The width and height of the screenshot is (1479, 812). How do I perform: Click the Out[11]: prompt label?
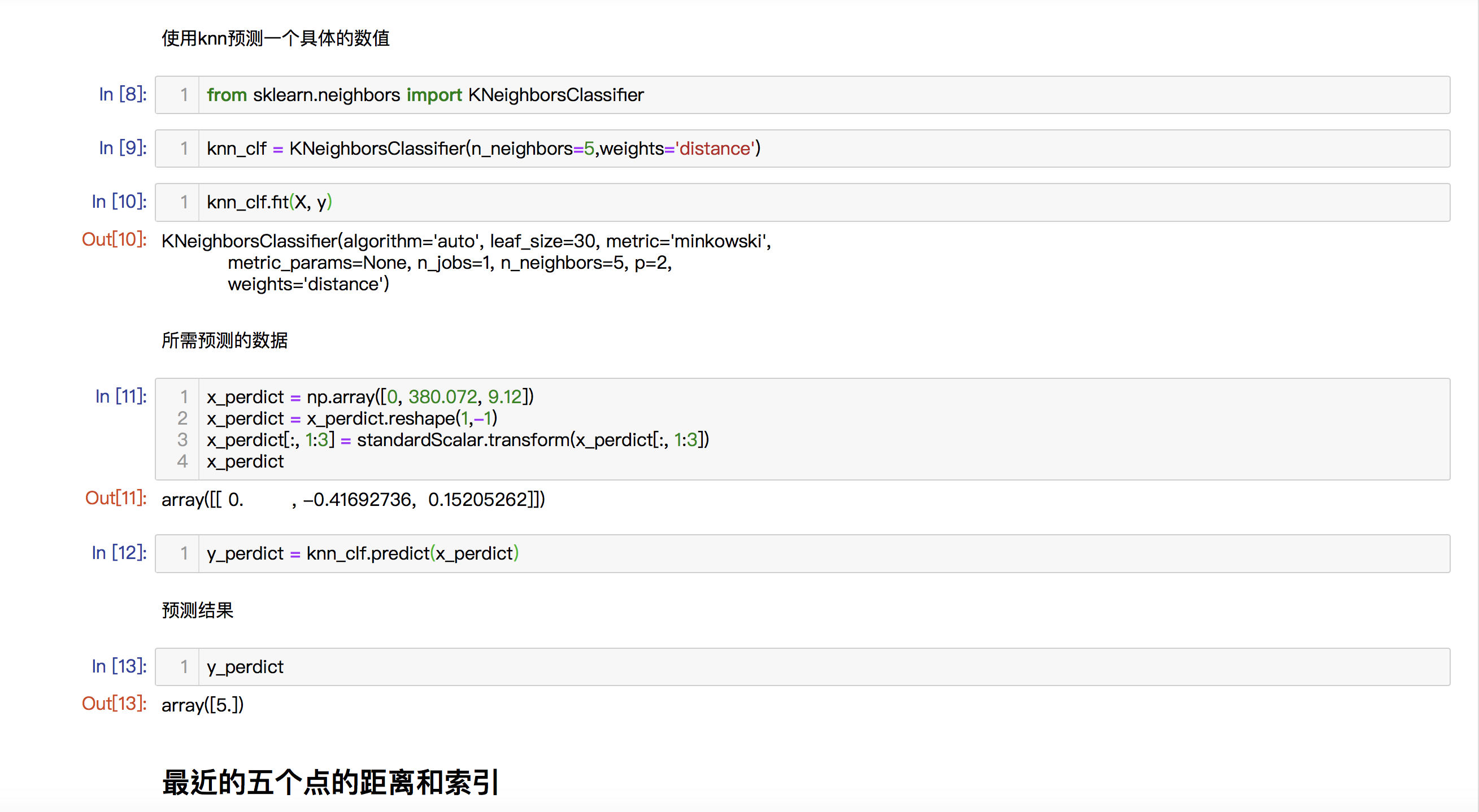pyautogui.click(x=116, y=498)
